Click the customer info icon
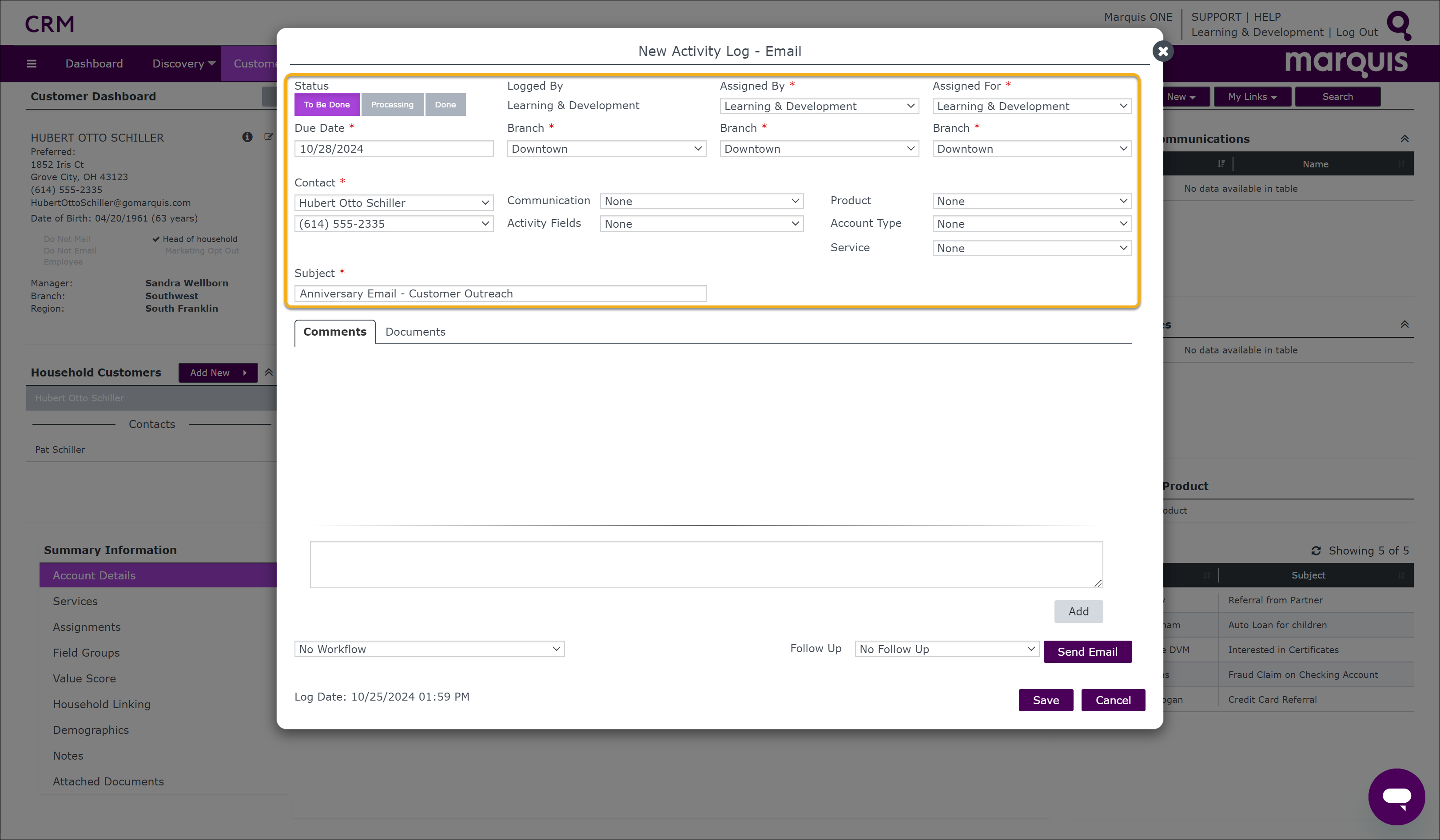This screenshot has width=1440, height=840. (x=247, y=137)
